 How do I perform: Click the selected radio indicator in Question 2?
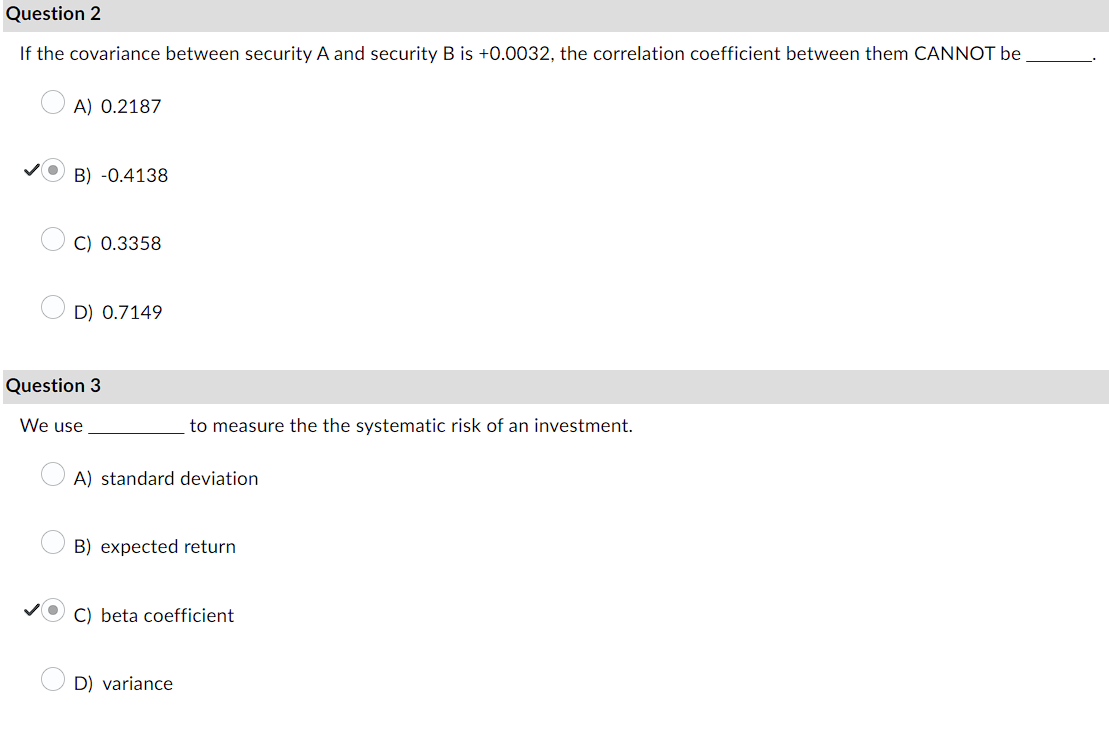point(52,170)
